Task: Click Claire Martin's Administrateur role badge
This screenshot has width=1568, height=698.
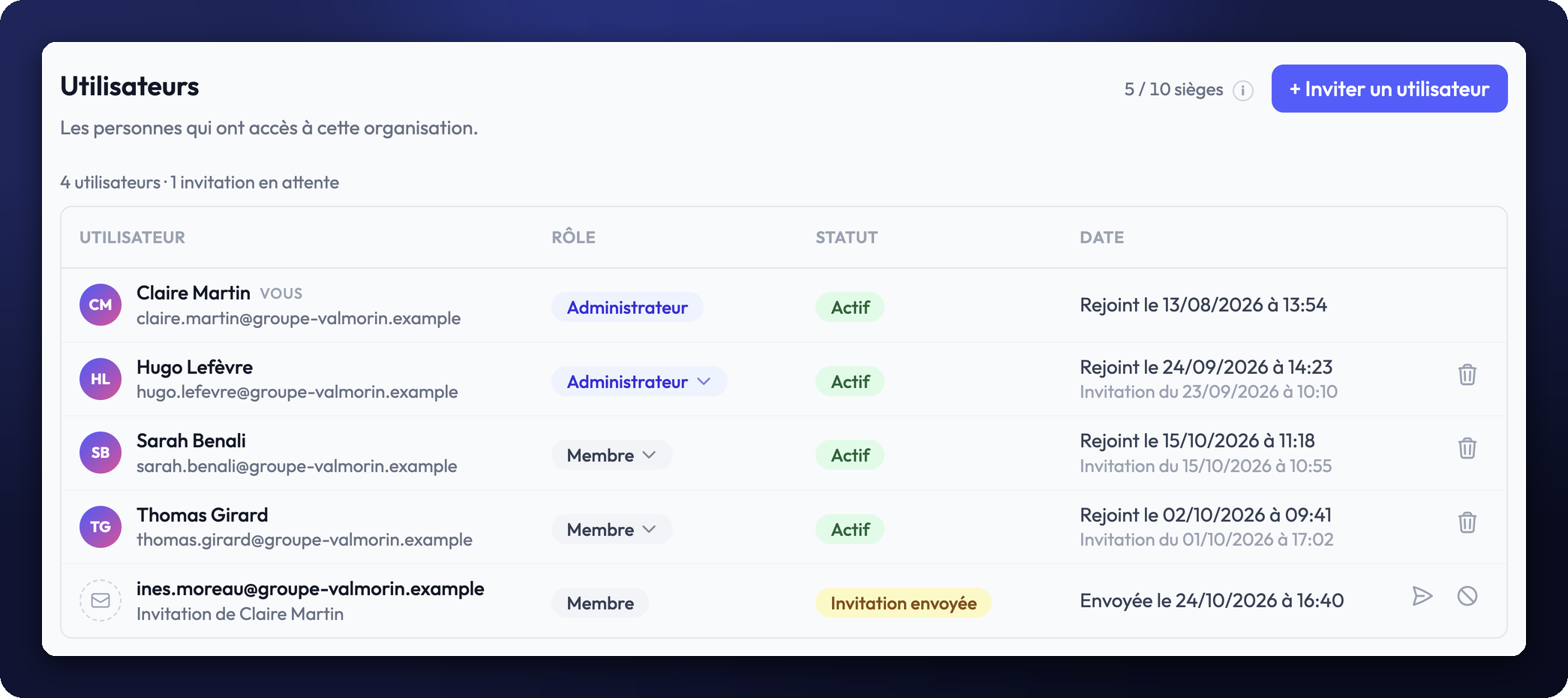Action: pyautogui.click(x=627, y=307)
